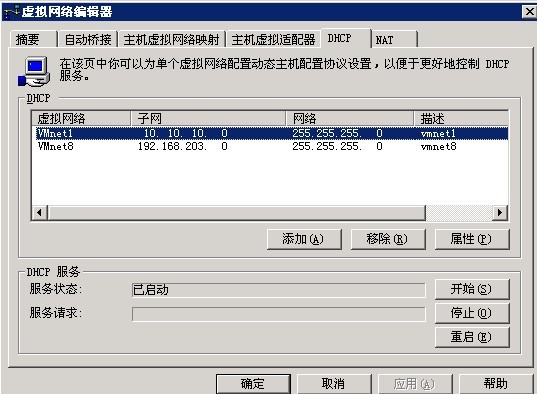Open help with the 帮助 button
This screenshot has height=394, width=537.
pyautogui.click(x=496, y=384)
